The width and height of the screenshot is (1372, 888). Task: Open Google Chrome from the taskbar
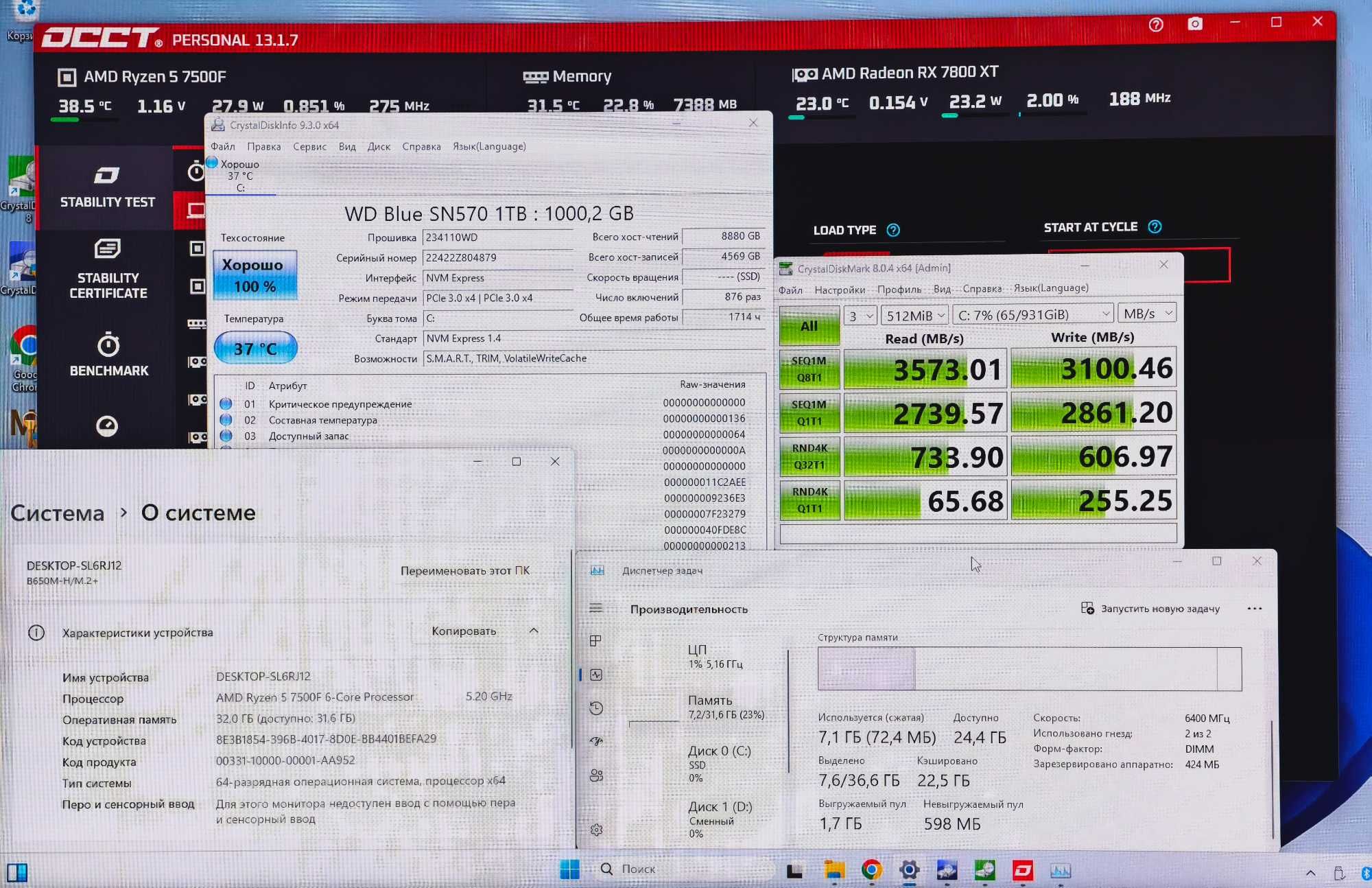tap(872, 870)
